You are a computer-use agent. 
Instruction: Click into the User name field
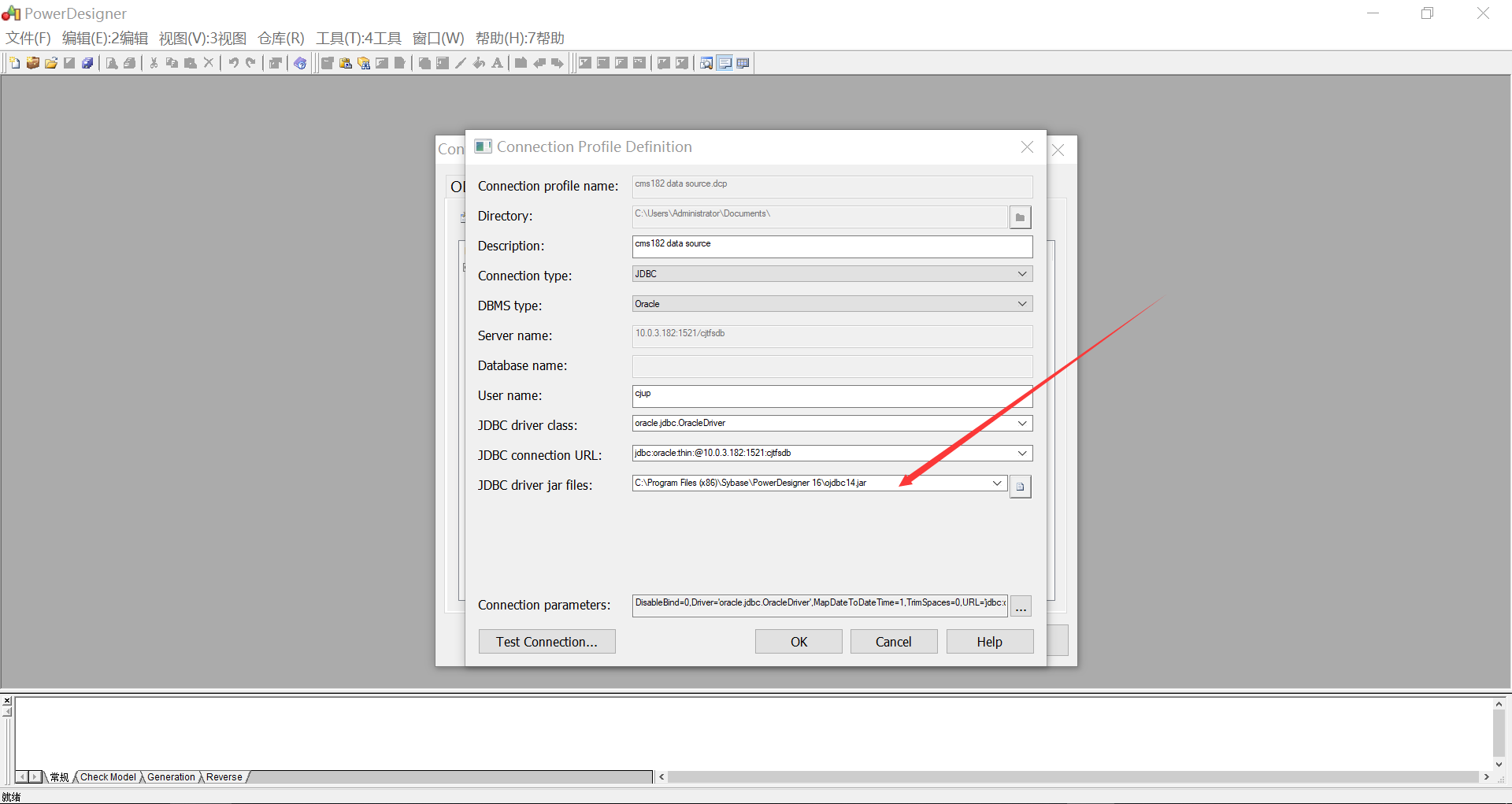click(x=832, y=396)
